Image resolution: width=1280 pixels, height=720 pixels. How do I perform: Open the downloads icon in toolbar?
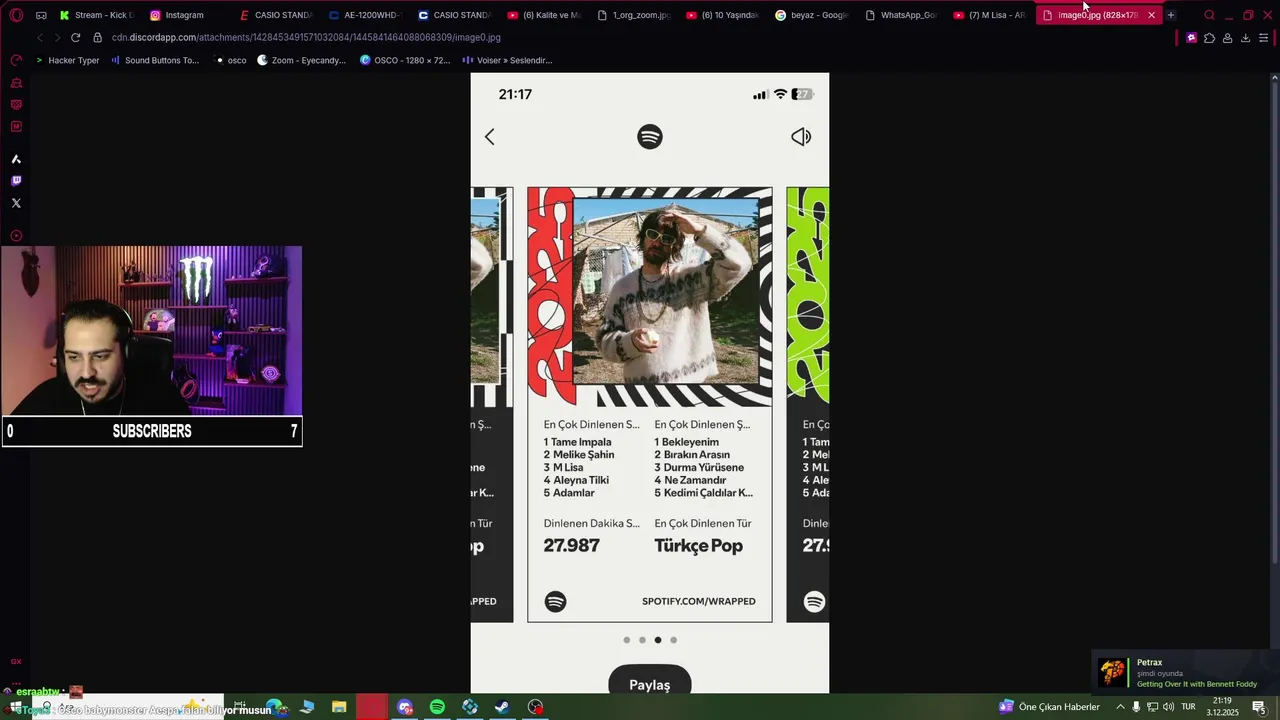pos(1245,38)
